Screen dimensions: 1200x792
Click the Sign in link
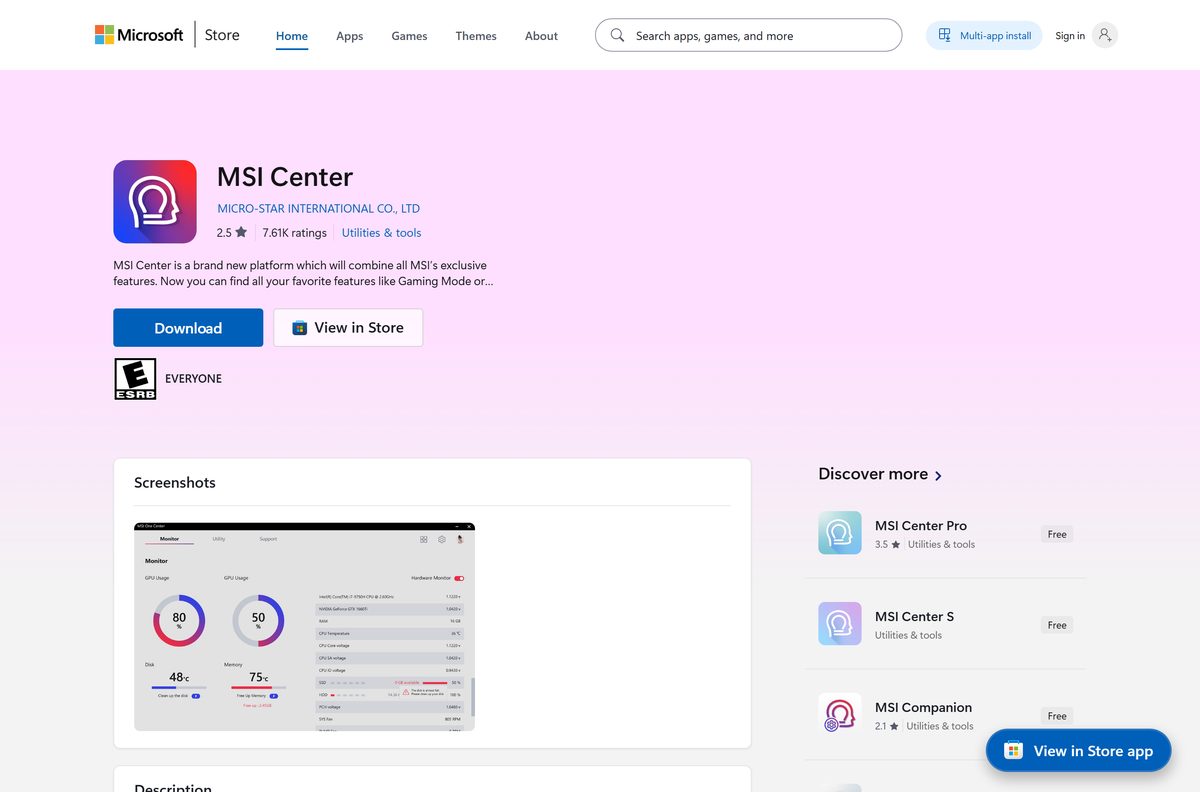click(x=1069, y=36)
